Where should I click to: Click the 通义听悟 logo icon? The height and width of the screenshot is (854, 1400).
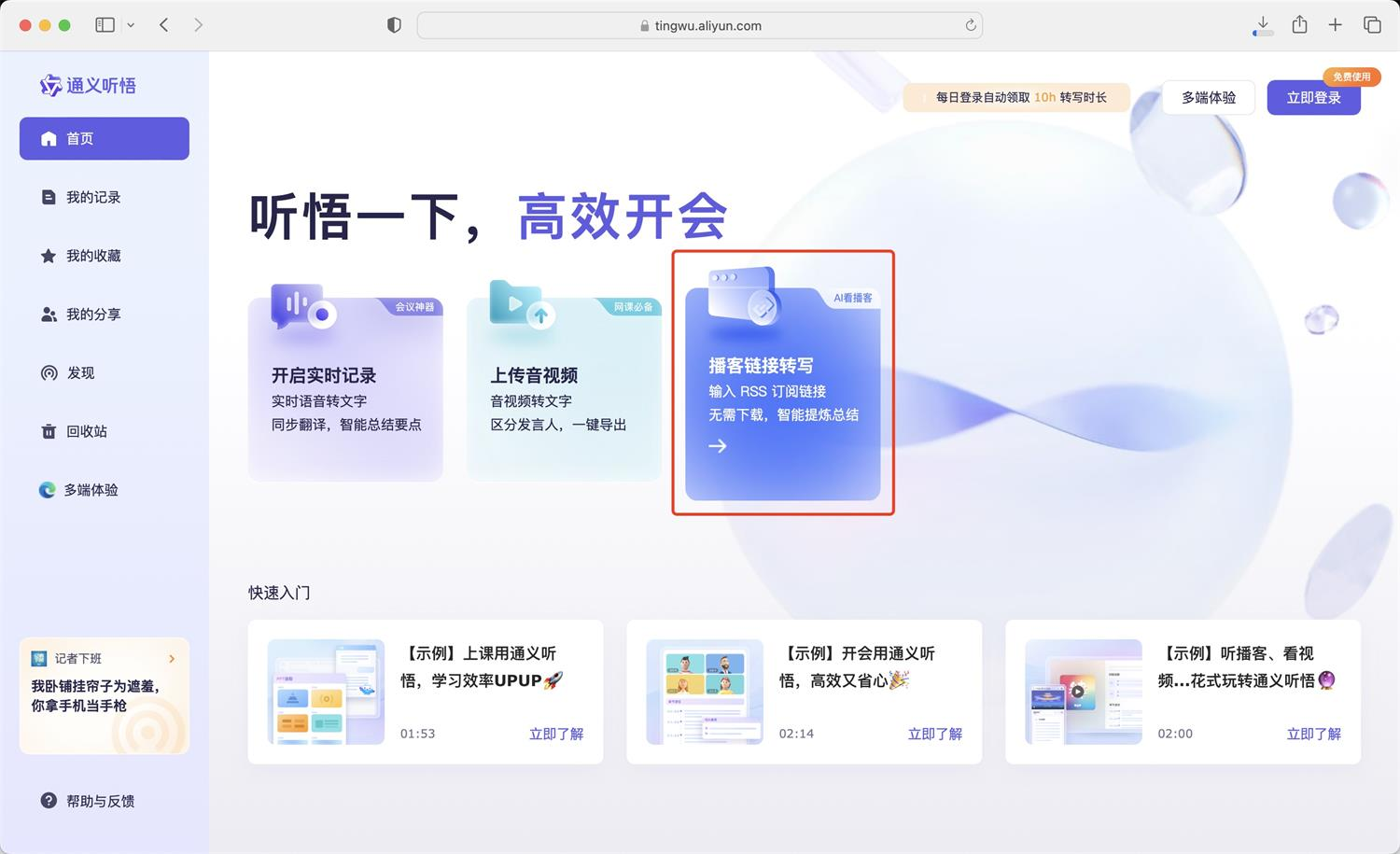tap(50, 86)
